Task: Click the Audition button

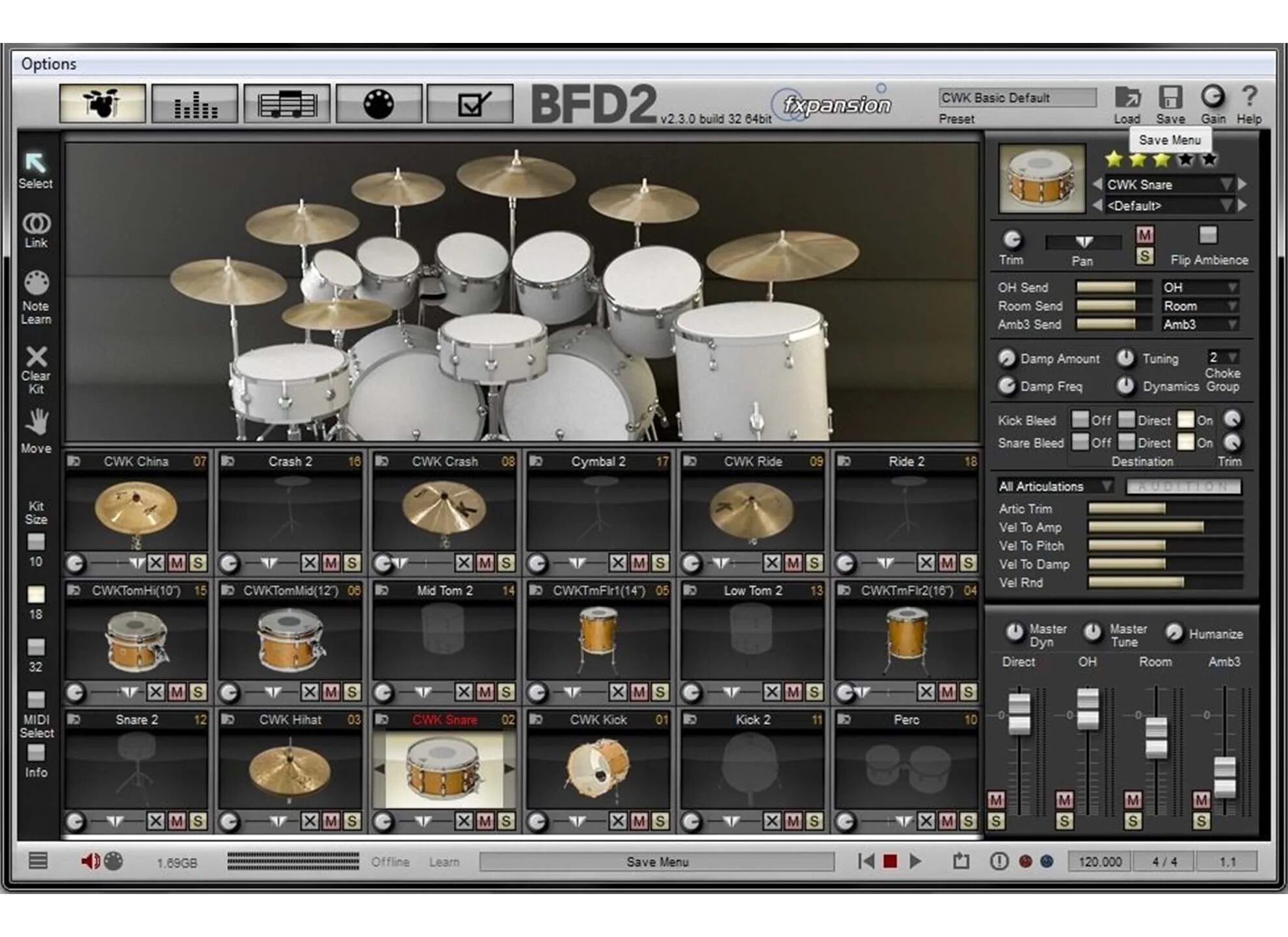Action: (x=1184, y=486)
